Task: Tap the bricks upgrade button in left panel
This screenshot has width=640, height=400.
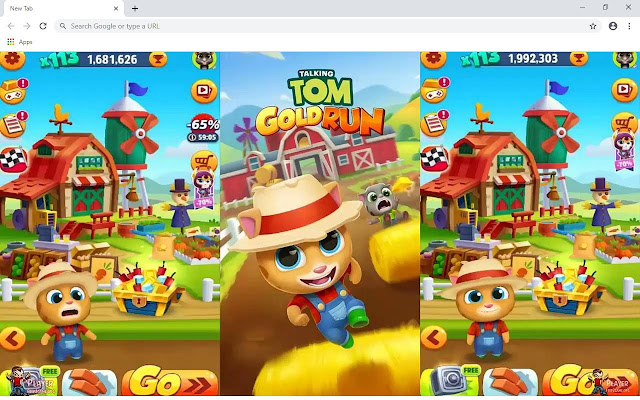Action: (x=90, y=382)
